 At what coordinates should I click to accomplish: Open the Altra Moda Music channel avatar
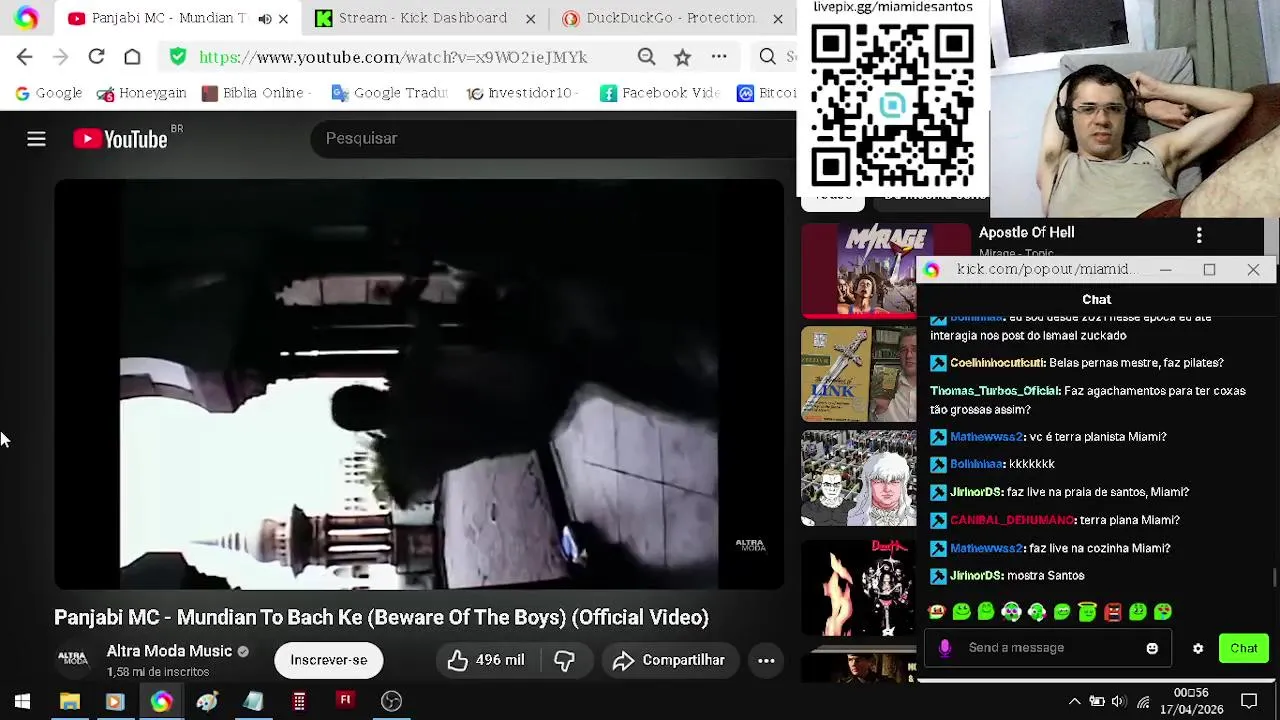(x=73, y=659)
